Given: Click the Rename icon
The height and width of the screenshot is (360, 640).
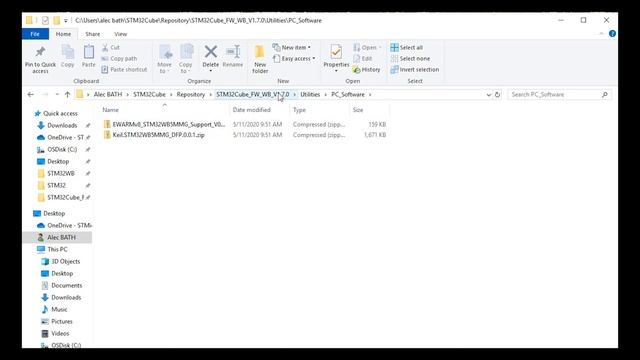Looking at the screenshot, I should pyautogui.click(x=233, y=52).
